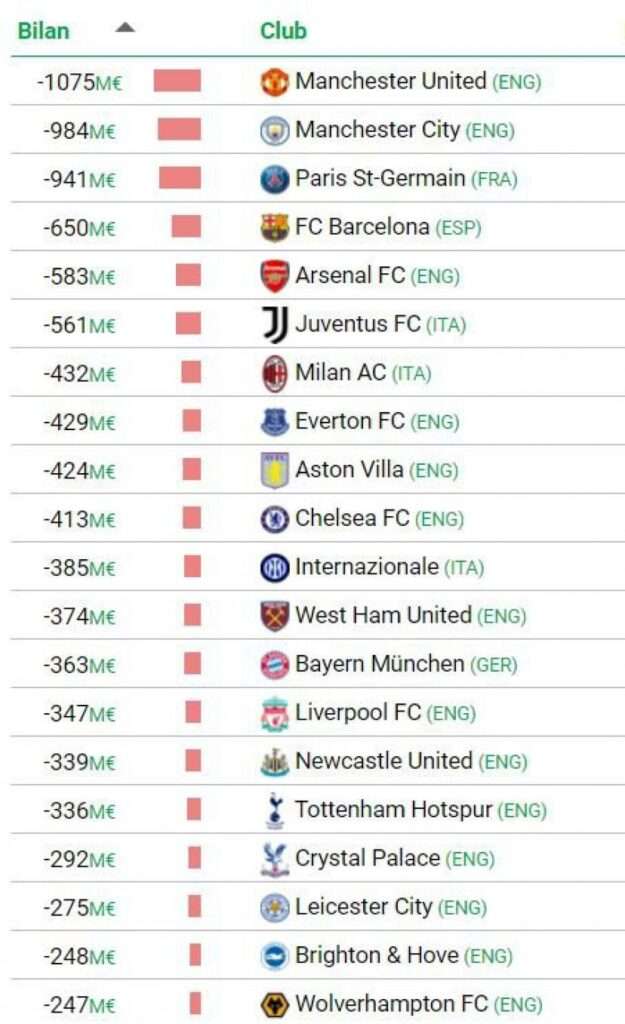Open Bayern München via its crest
This screenshot has height=1024, width=625.
point(273,663)
